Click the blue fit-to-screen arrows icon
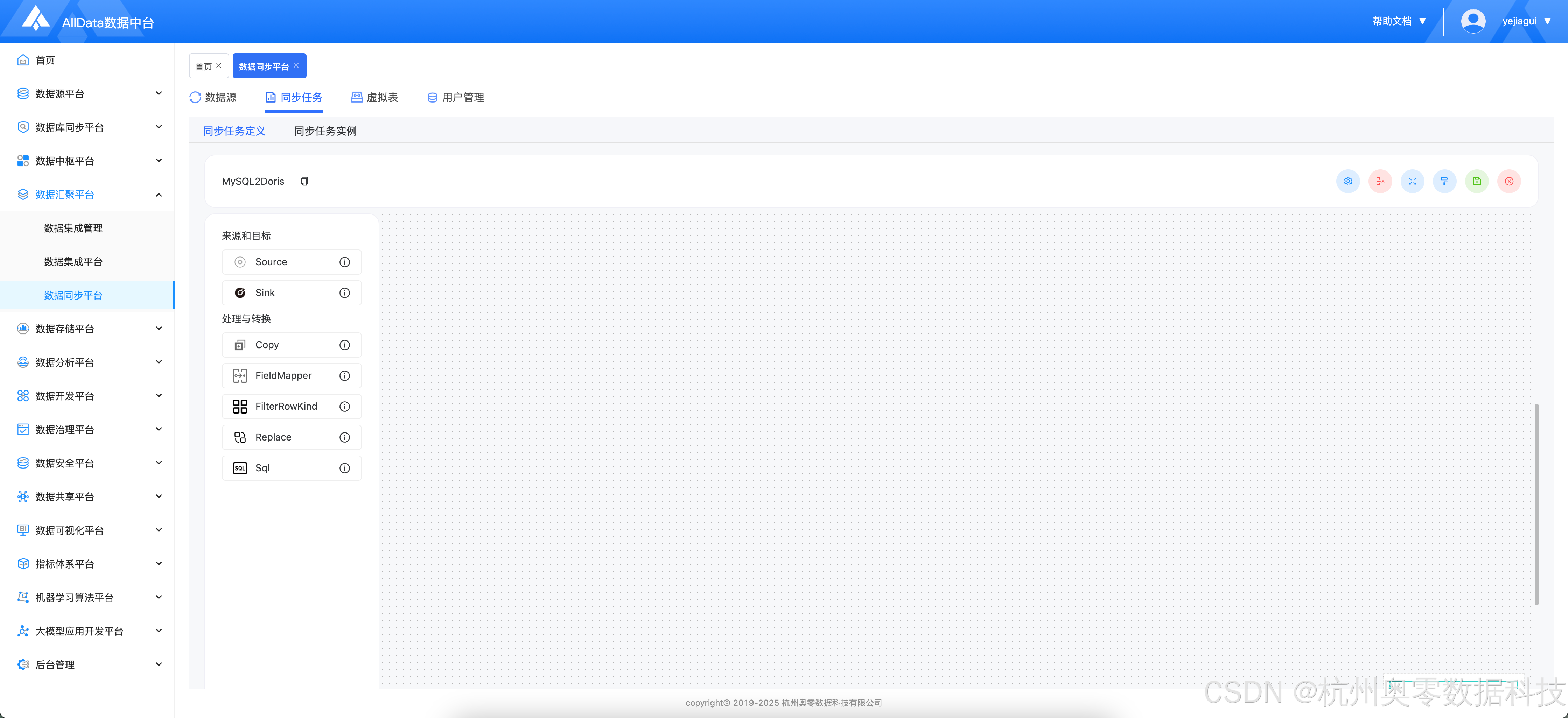Image resolution: width=1568 pixels, height=718 pixels. 1412,181
